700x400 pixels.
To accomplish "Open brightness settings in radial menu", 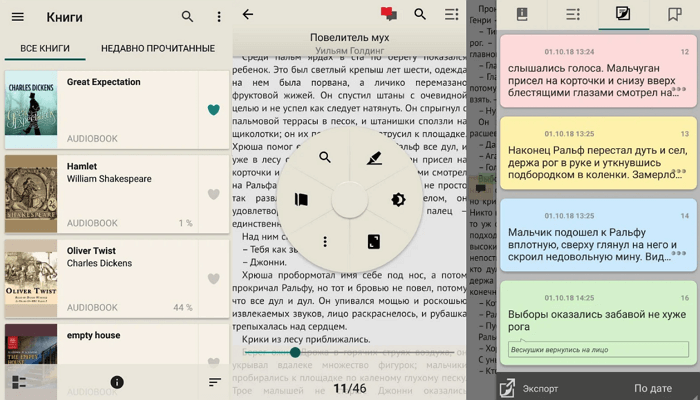I will (x=398, y=200).
